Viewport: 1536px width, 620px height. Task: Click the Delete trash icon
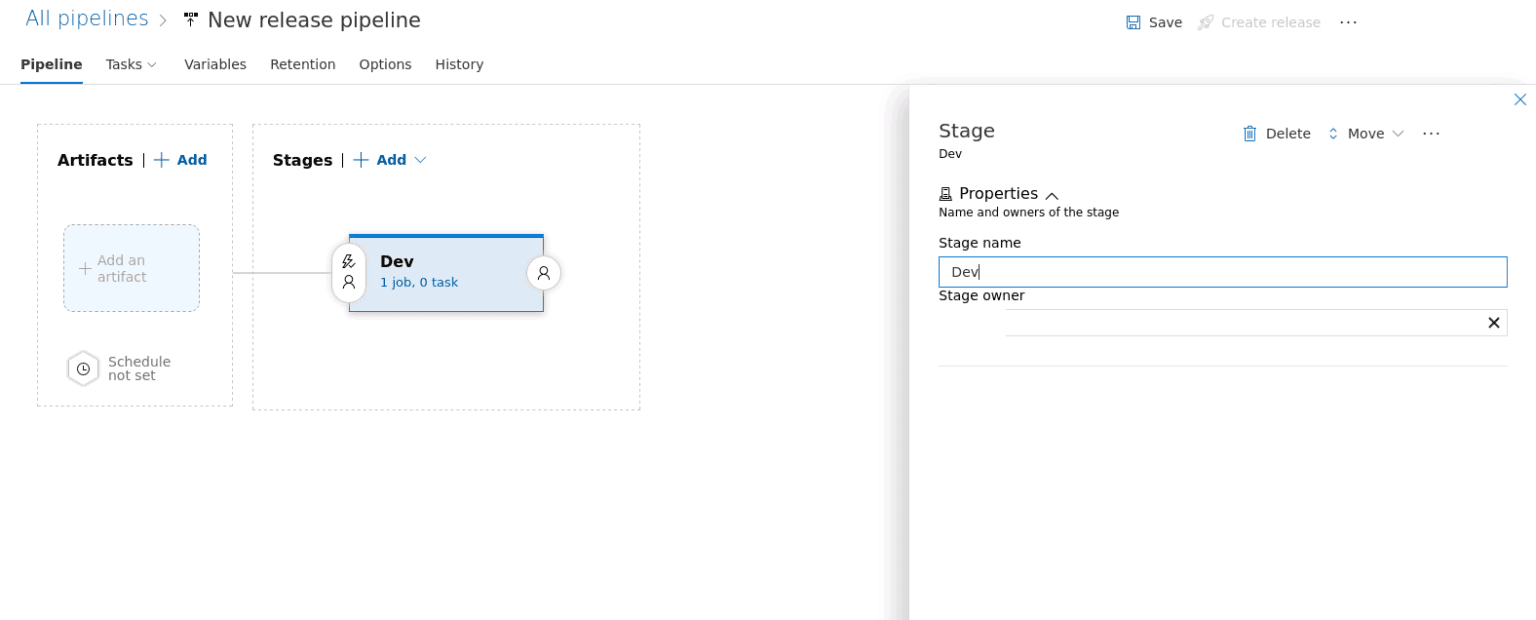1250,133
